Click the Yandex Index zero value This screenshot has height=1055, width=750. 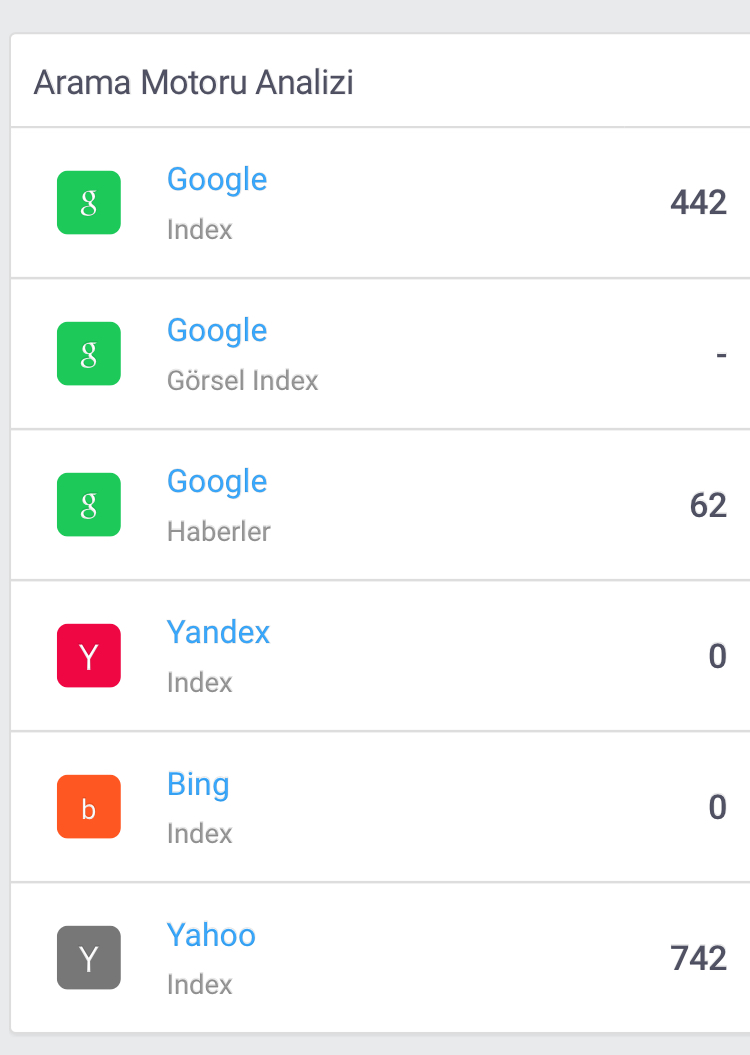pyautogui.click(x=718, y=656)
